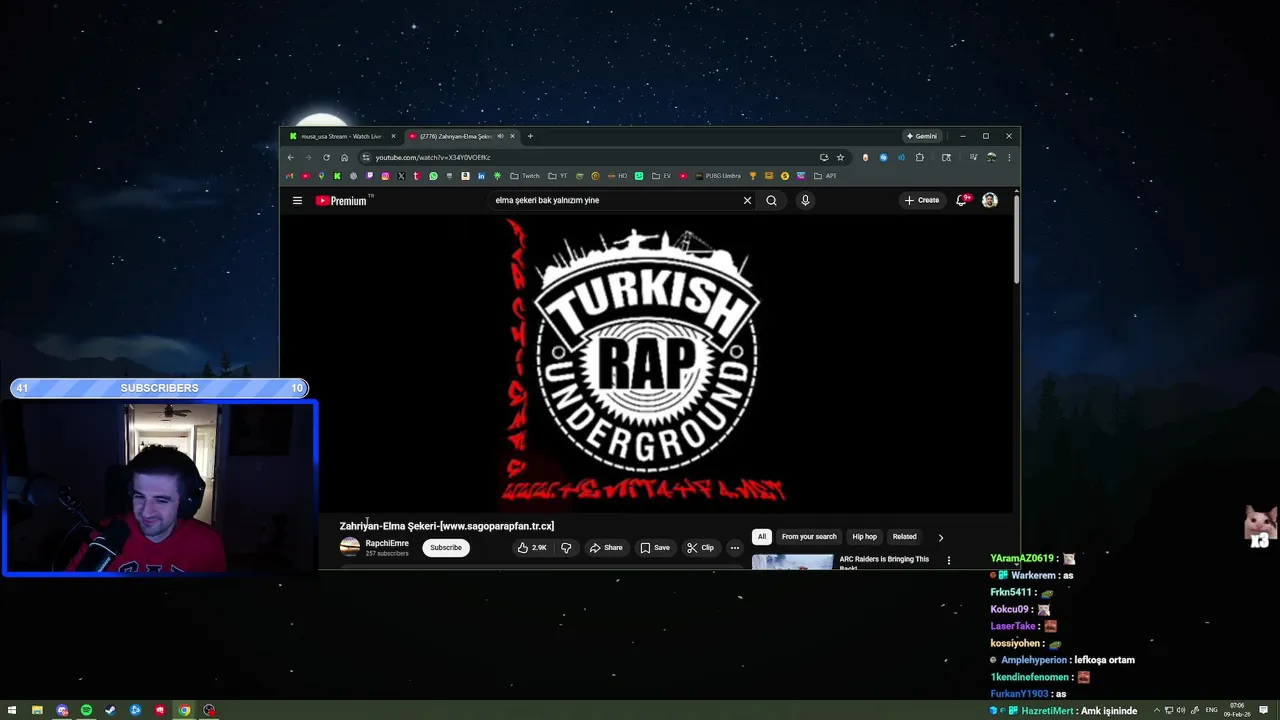Open a new Chrome tab
The height and width of the screenshot is (720, 1280).
point(530,136)
